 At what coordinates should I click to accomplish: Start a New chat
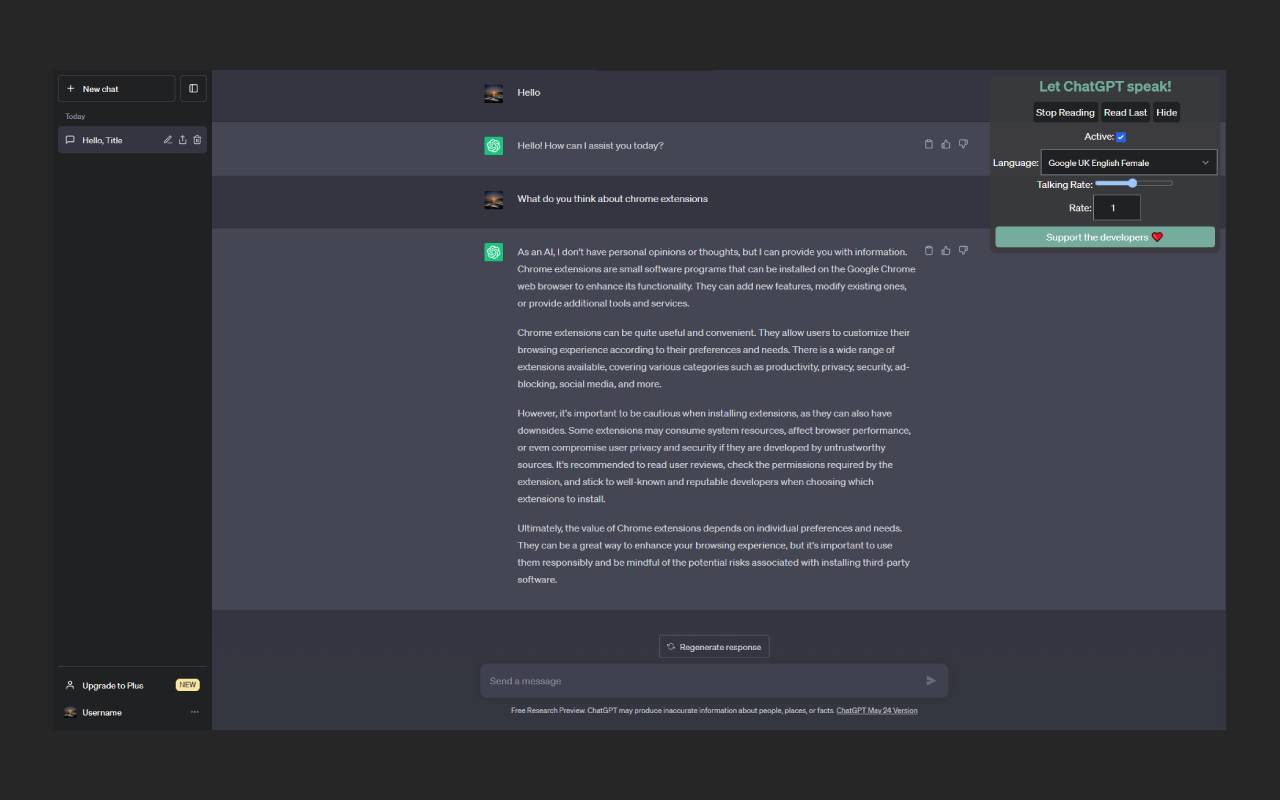117,88
